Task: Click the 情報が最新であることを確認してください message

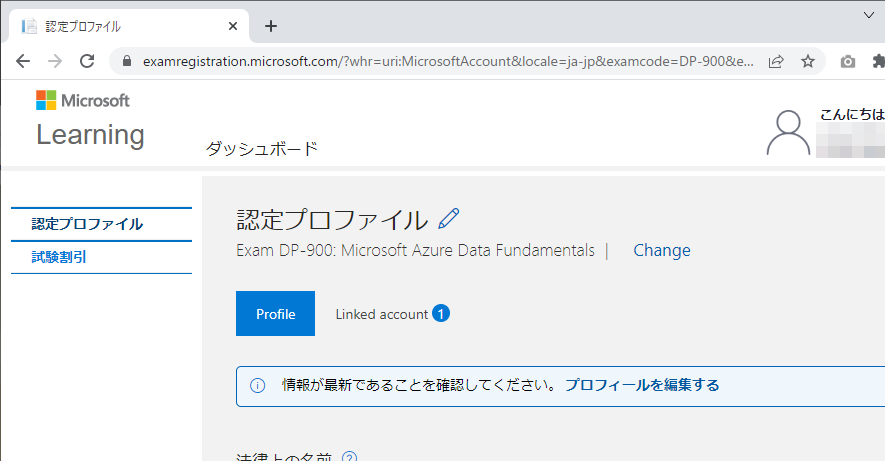Action: (x=418, y=385)
